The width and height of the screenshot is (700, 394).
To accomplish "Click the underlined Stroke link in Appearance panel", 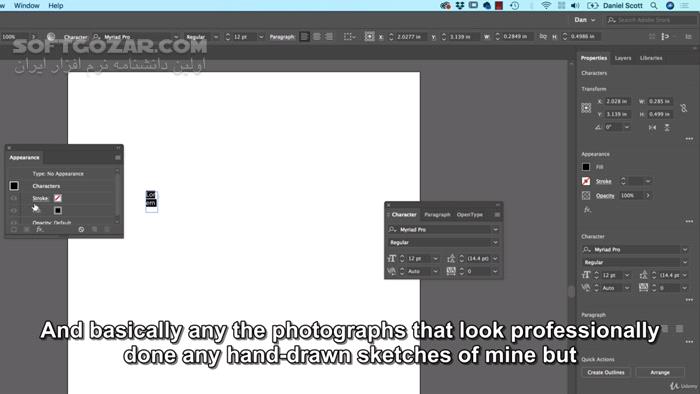I will click(40, 198).
